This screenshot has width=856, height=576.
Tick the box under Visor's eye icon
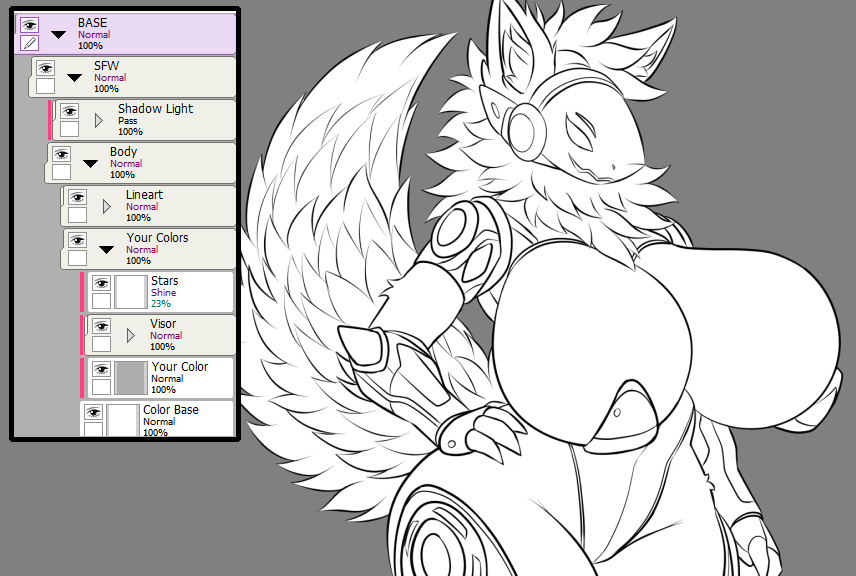(x=101, y=345)
